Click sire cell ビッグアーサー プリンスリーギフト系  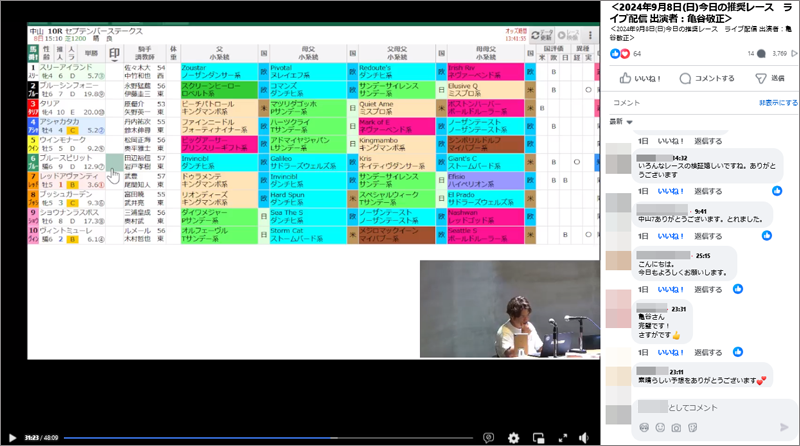(219, 144)
